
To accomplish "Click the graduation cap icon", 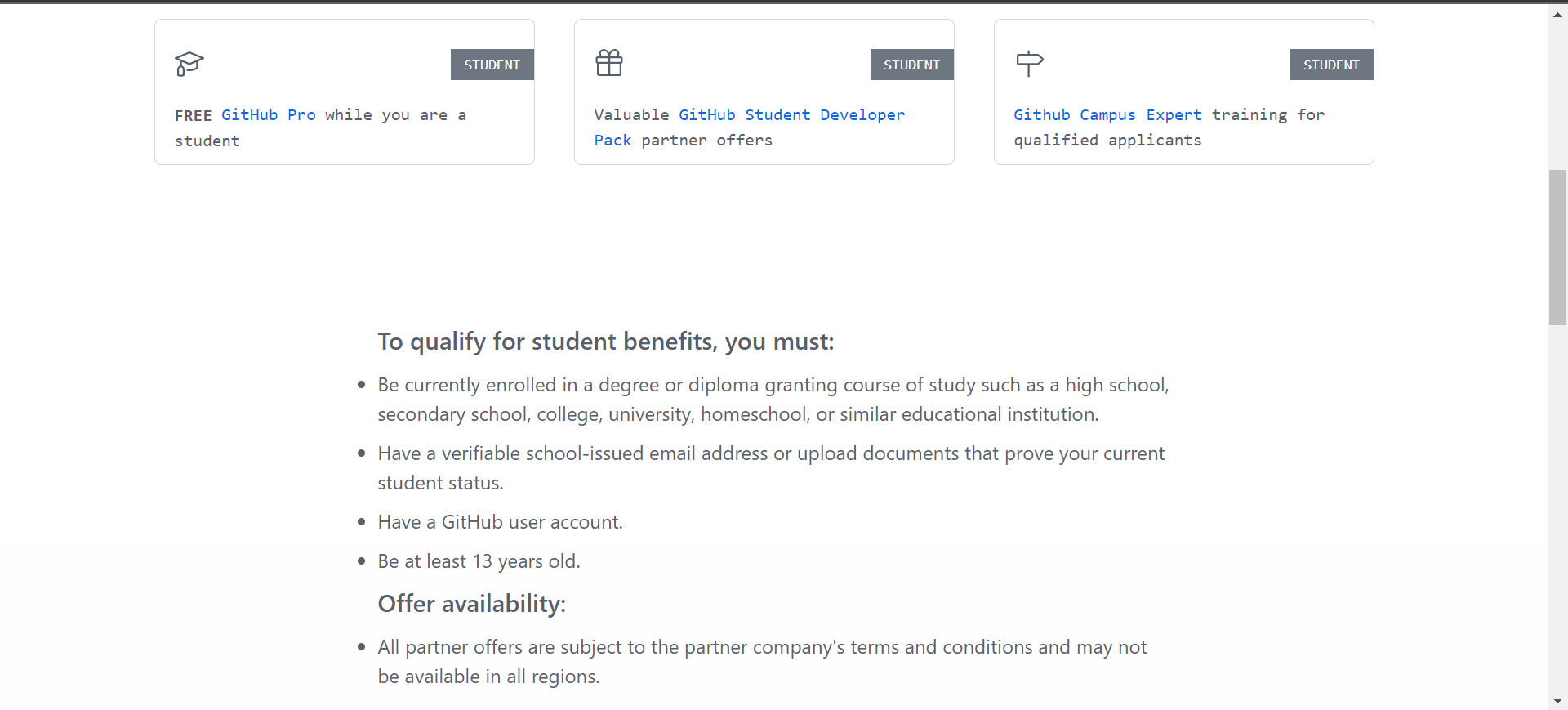I will click(x=189, y=65).
